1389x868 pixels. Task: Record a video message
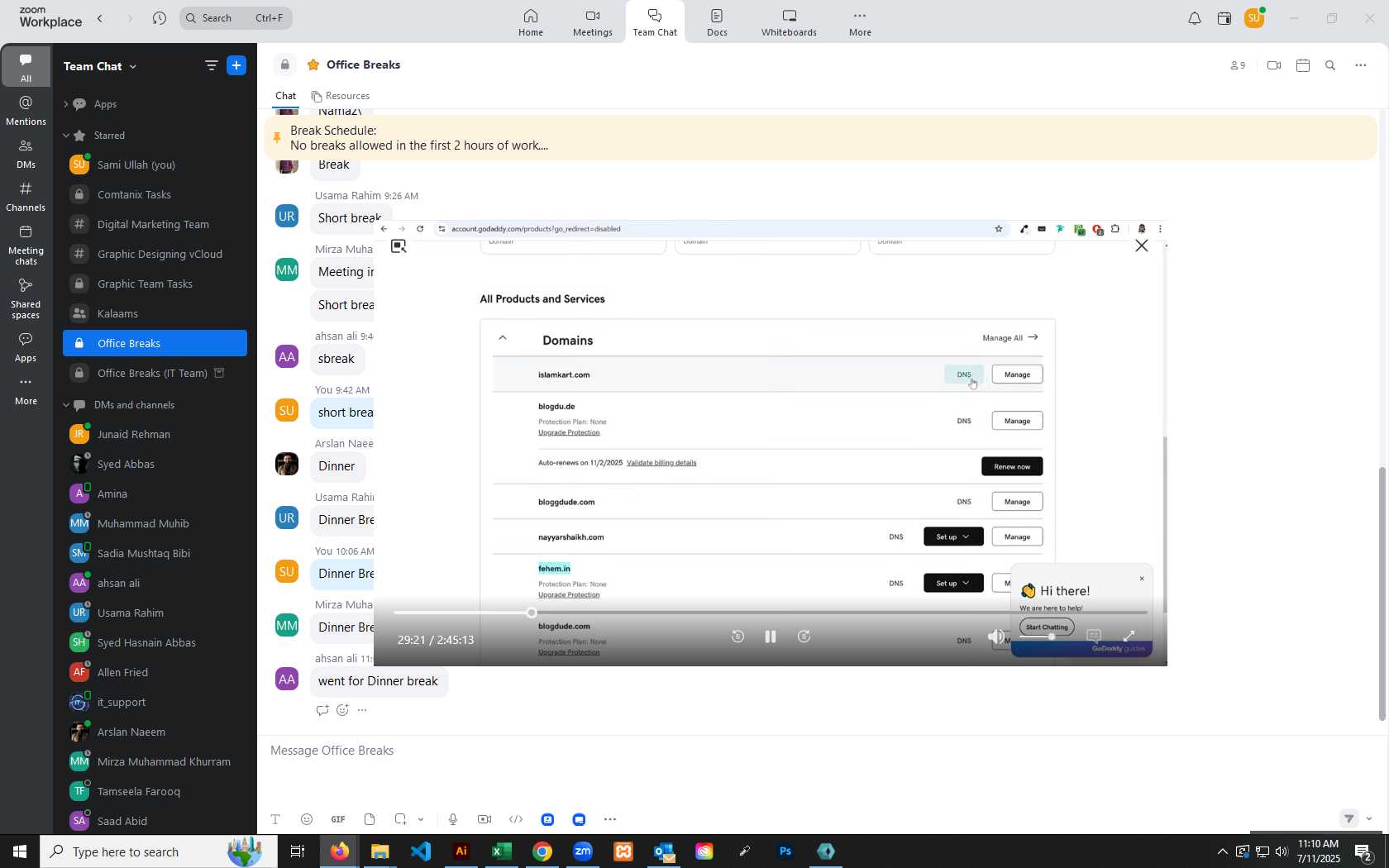pyautogui.click(x=484, y=819)
